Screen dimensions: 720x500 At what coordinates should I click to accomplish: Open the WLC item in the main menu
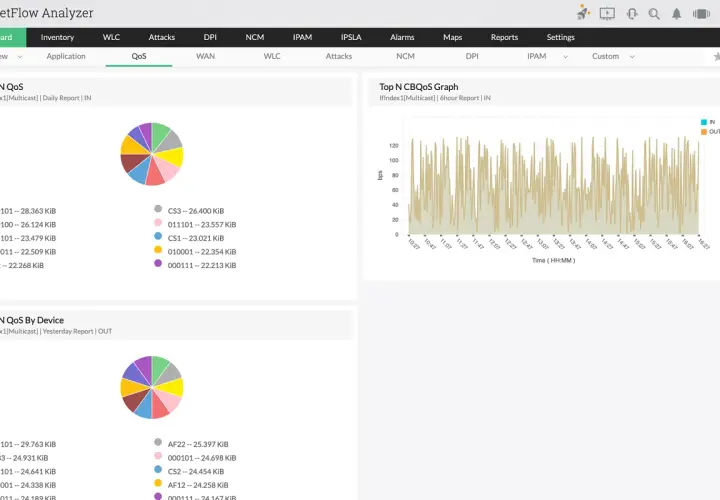coord(111,37)
